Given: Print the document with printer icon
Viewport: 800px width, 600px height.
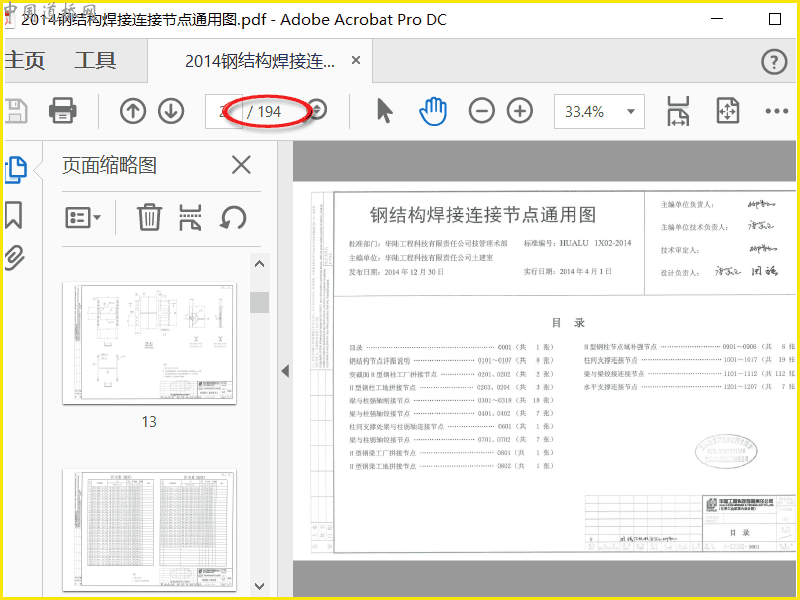Looking at the screenshot, I should 63,111.
